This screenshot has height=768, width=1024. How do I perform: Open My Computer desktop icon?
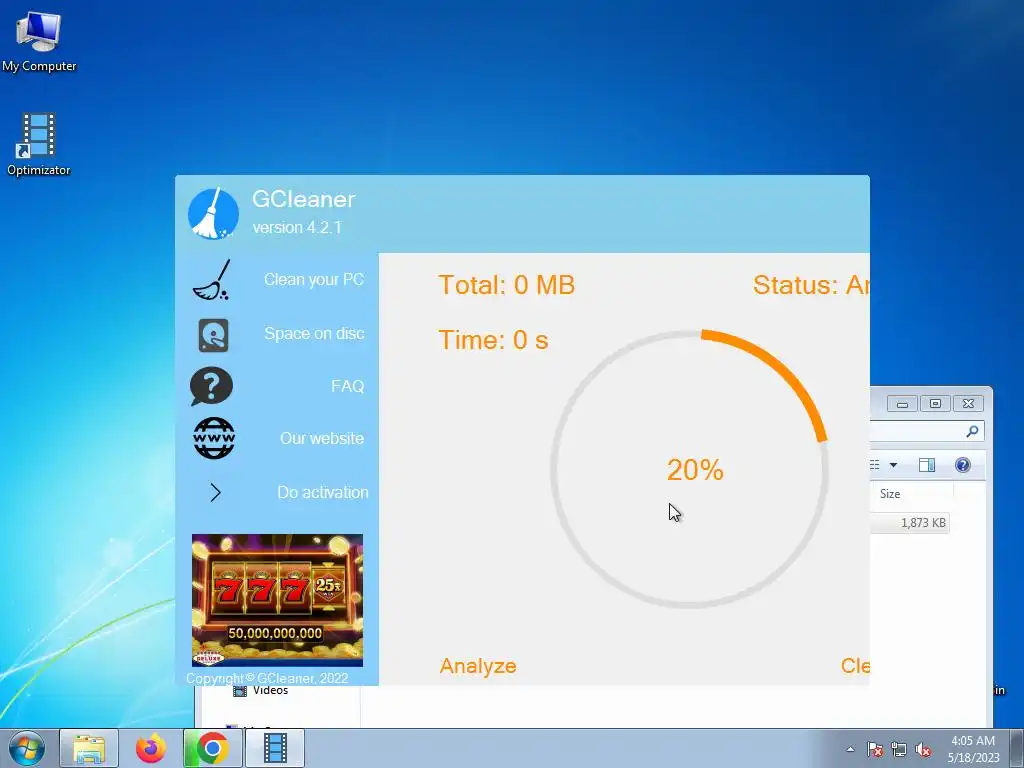pos(39,42)
